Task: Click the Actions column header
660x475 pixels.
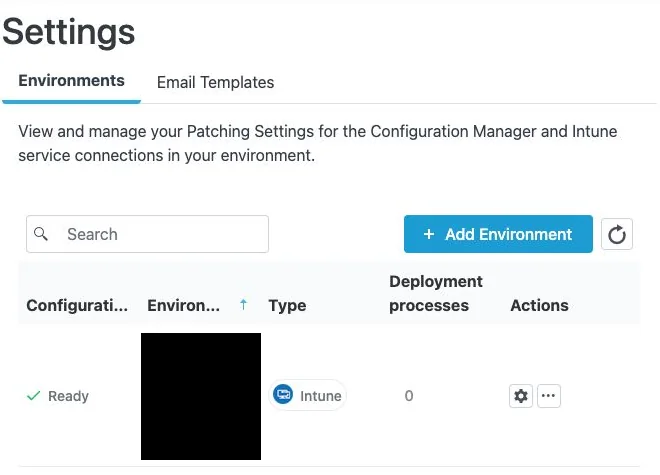Action: [x=540, y=306]
